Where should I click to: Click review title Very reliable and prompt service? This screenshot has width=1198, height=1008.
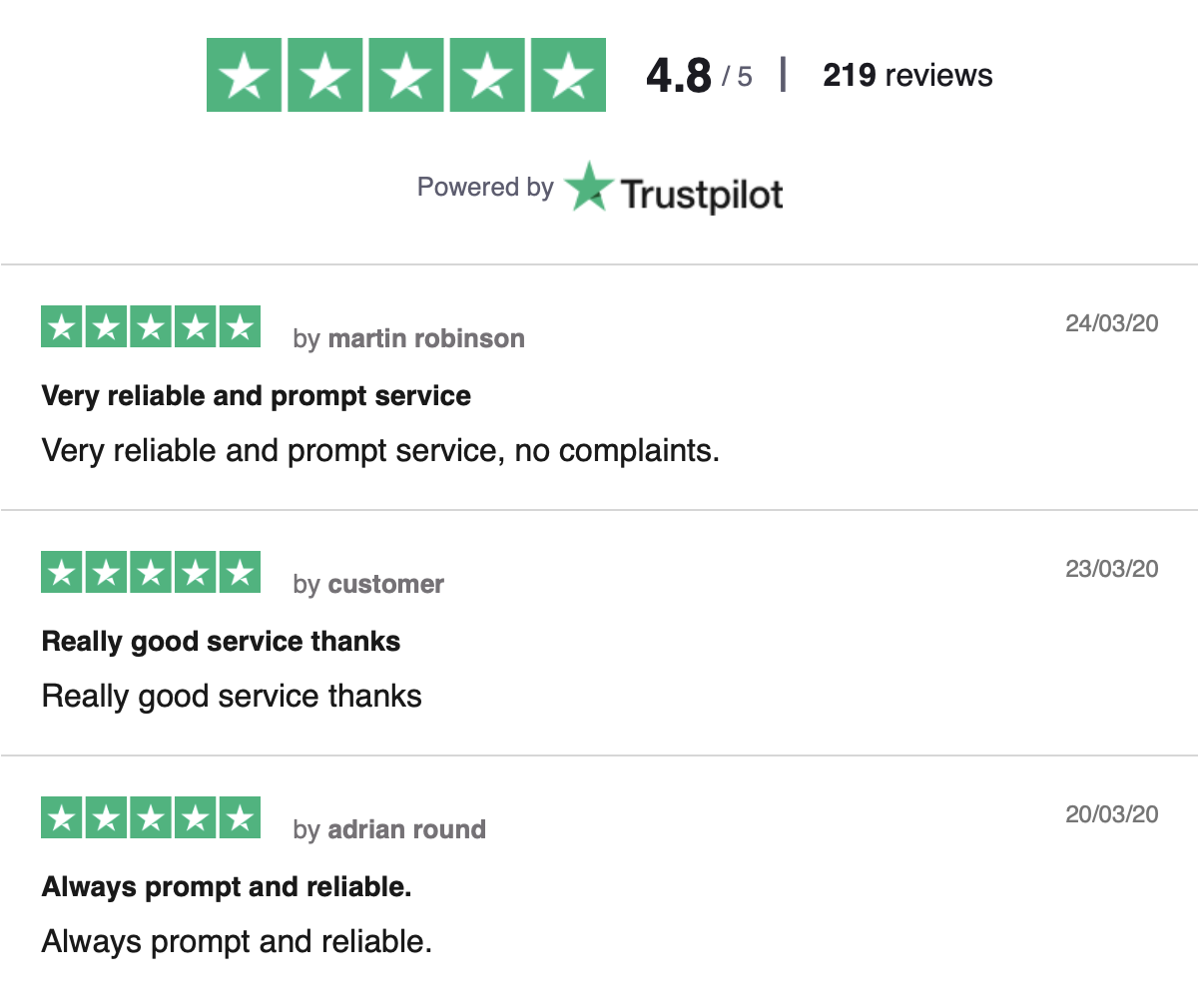[x=257, y=396]
